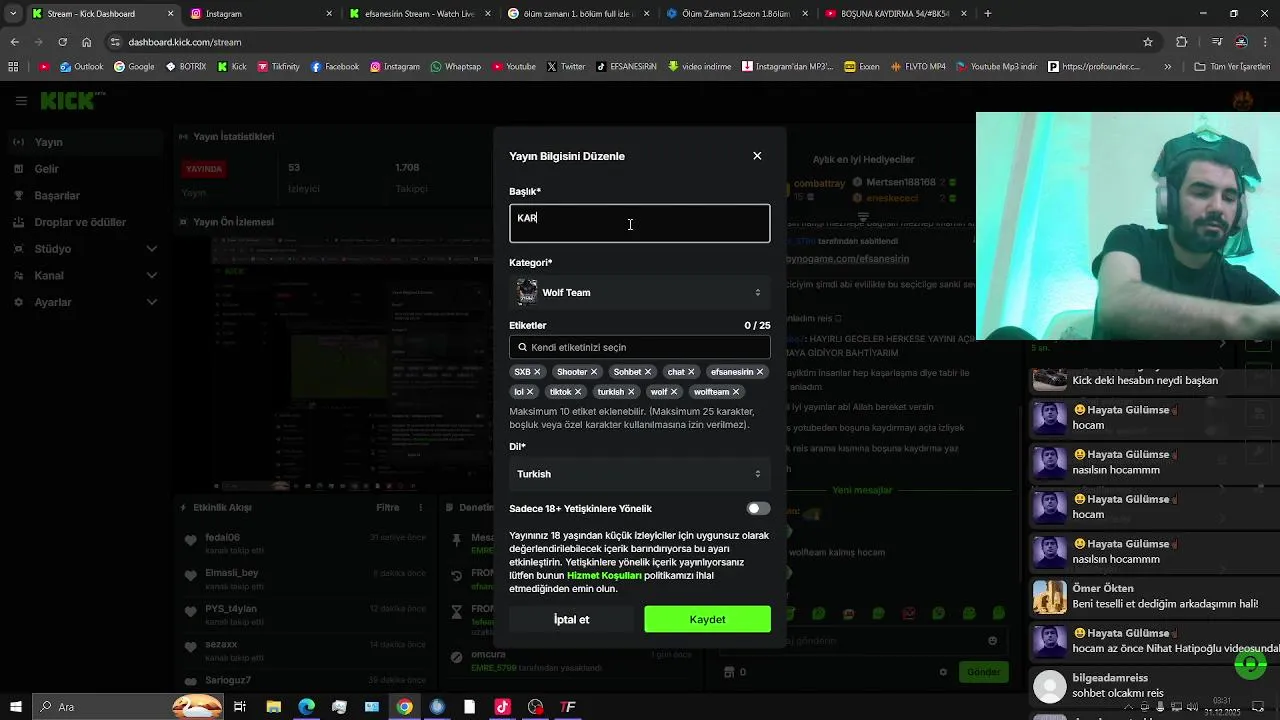
Task: Reload the current page
Action: pyautogui.click(x=62, y=42)
